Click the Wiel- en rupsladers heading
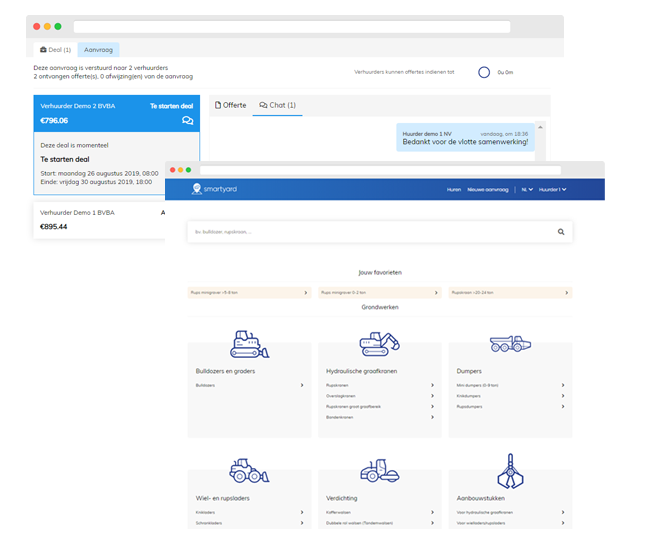 pyautogui.click(x=223, y=498)
